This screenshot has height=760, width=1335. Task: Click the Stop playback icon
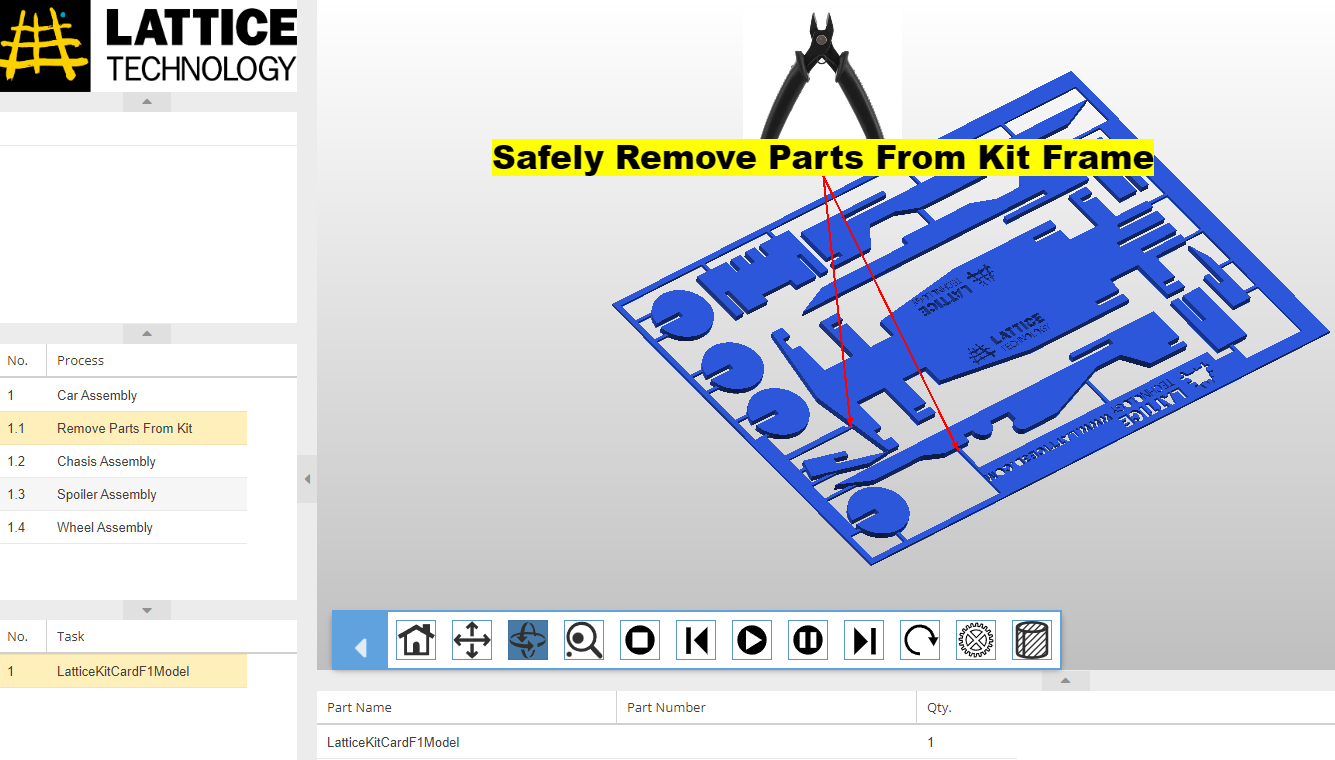click(639, 640)
